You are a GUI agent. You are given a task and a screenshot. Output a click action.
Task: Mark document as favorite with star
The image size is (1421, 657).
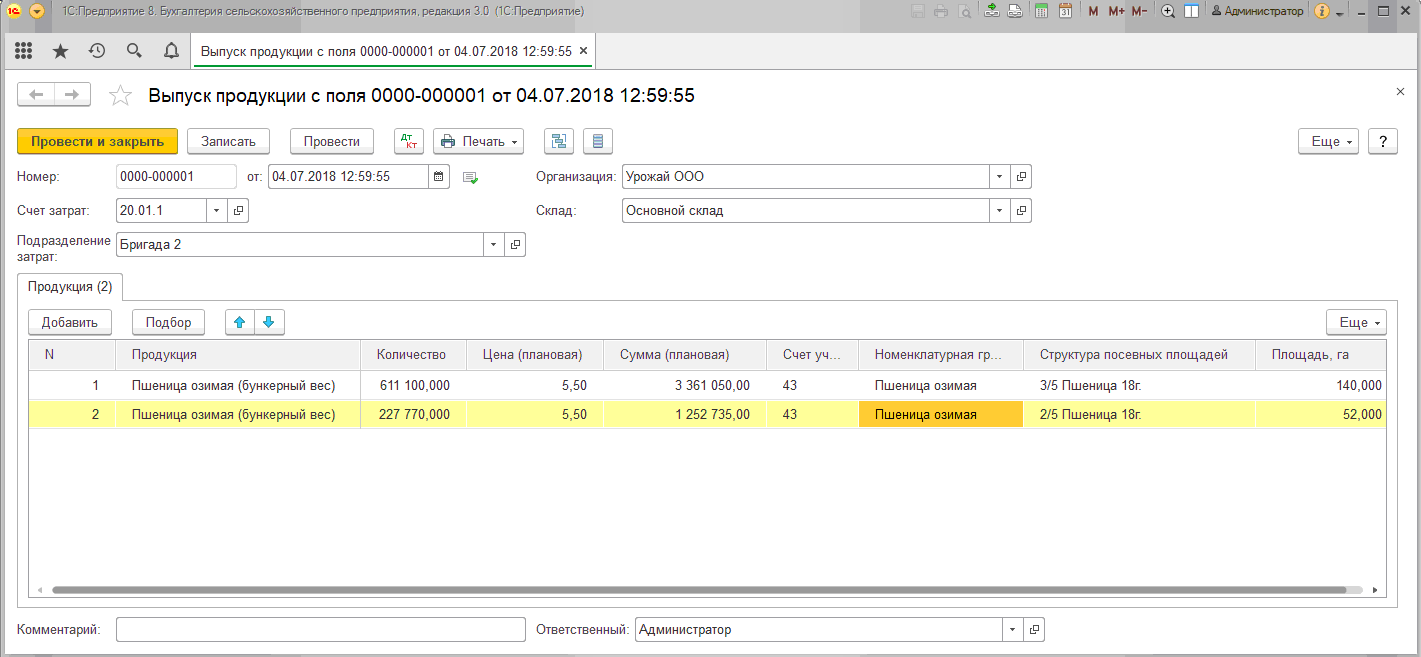point(120,95)
